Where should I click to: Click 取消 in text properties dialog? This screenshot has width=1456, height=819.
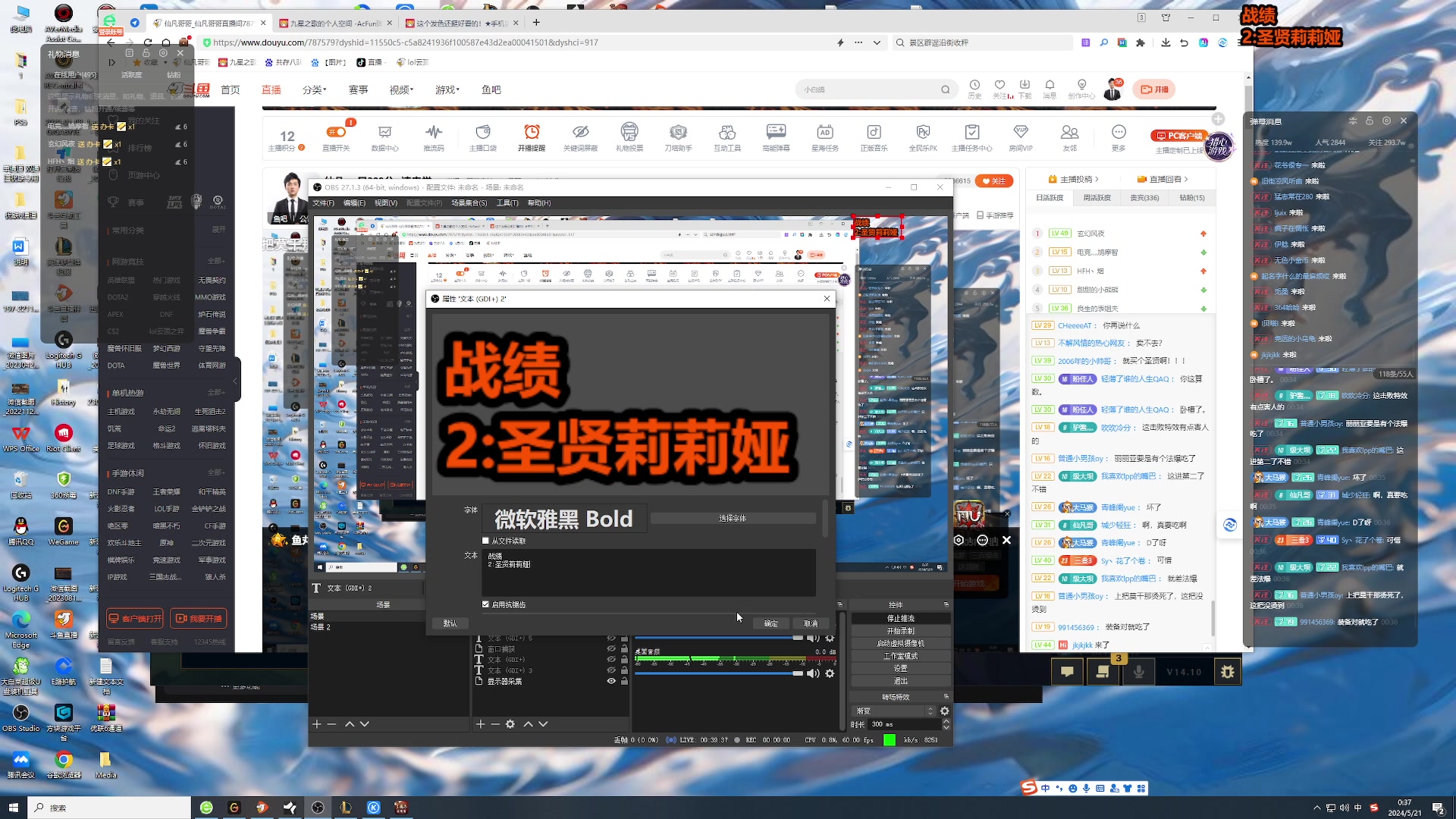click(x=811, y=623)
